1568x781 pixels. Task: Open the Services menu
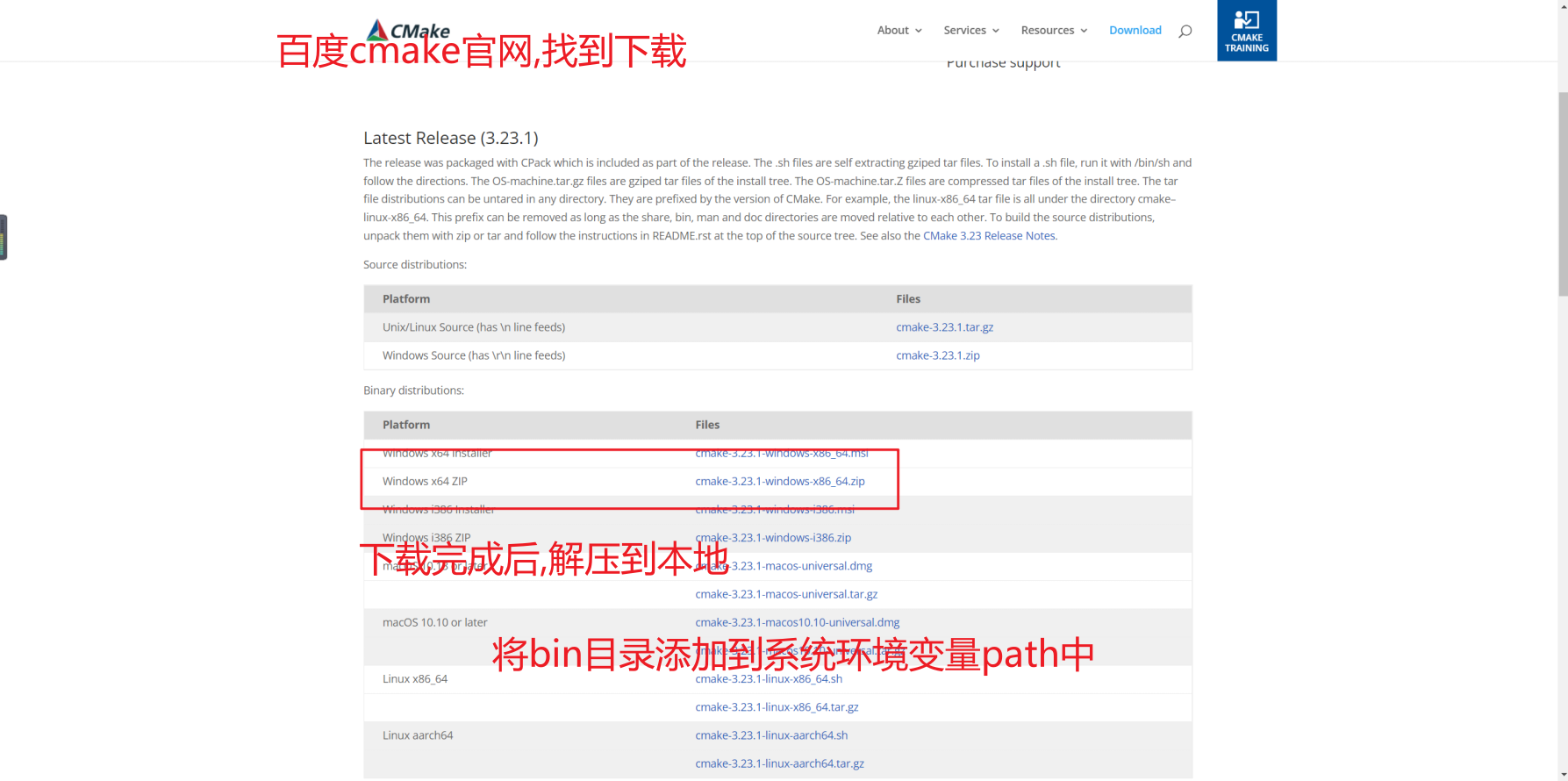[x=964, y=30]
